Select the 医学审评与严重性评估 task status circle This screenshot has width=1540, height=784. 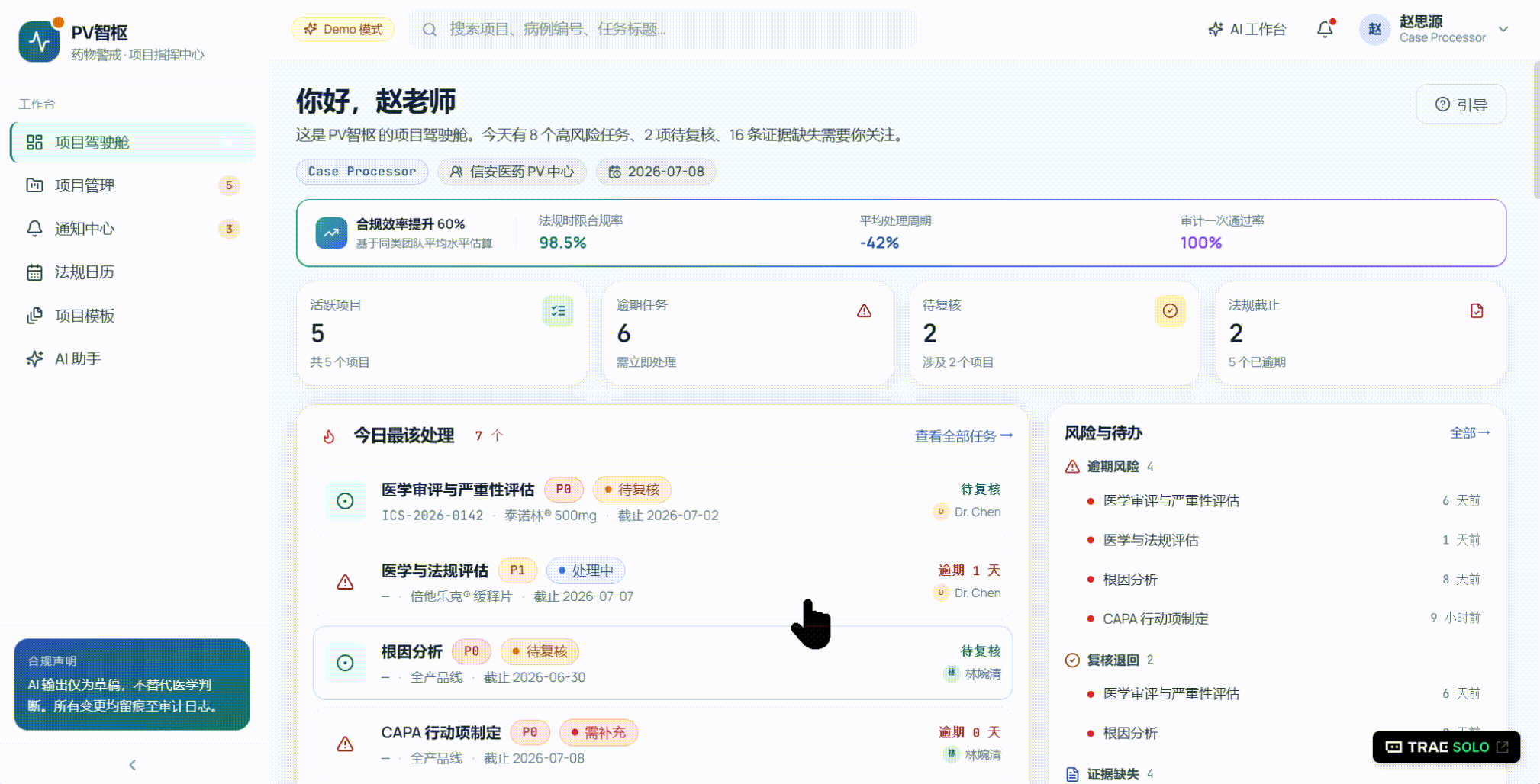coord(345,501)
